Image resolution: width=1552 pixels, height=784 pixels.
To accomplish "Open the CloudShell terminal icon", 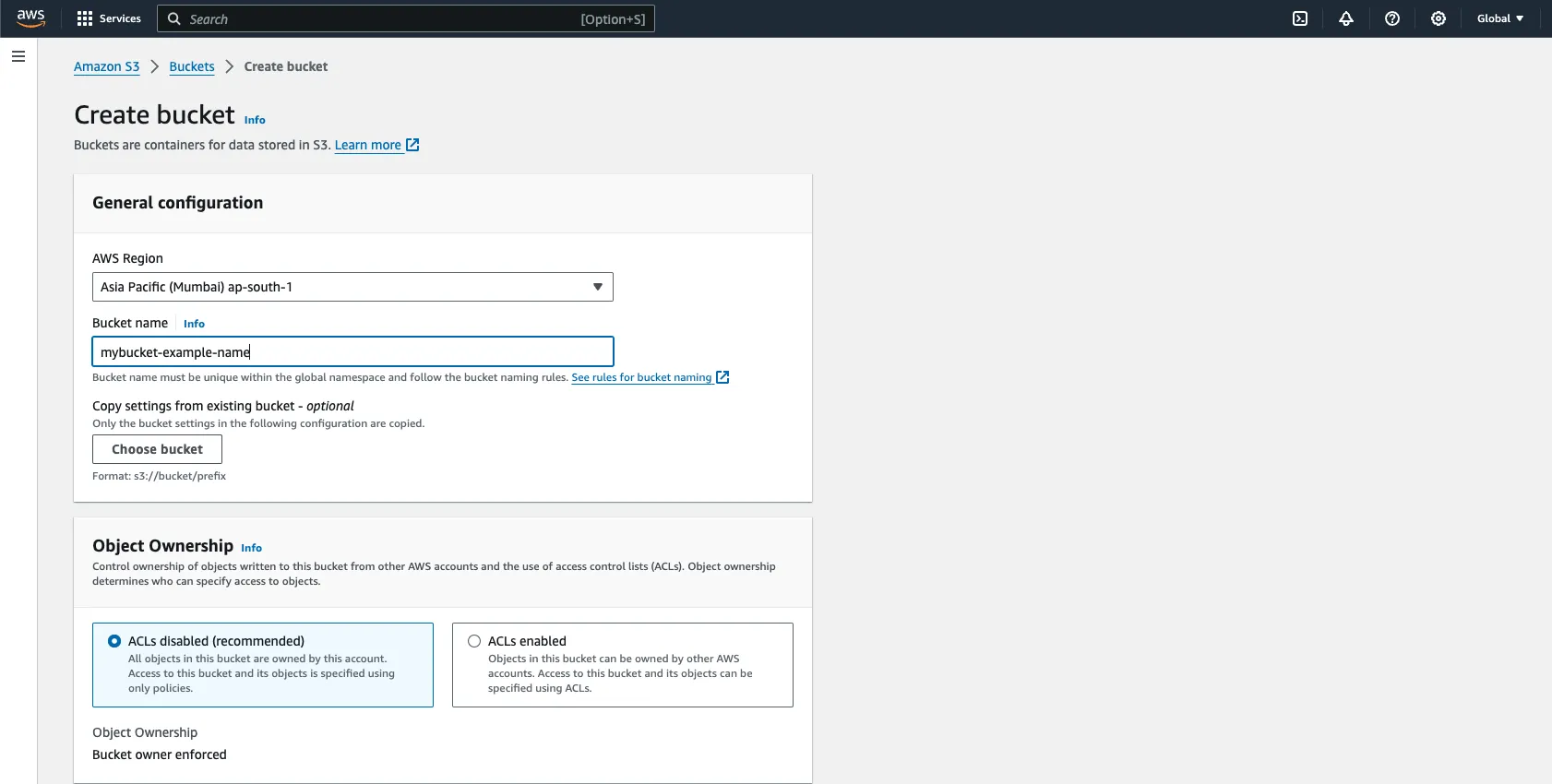I will click(x=1300, y=18).
